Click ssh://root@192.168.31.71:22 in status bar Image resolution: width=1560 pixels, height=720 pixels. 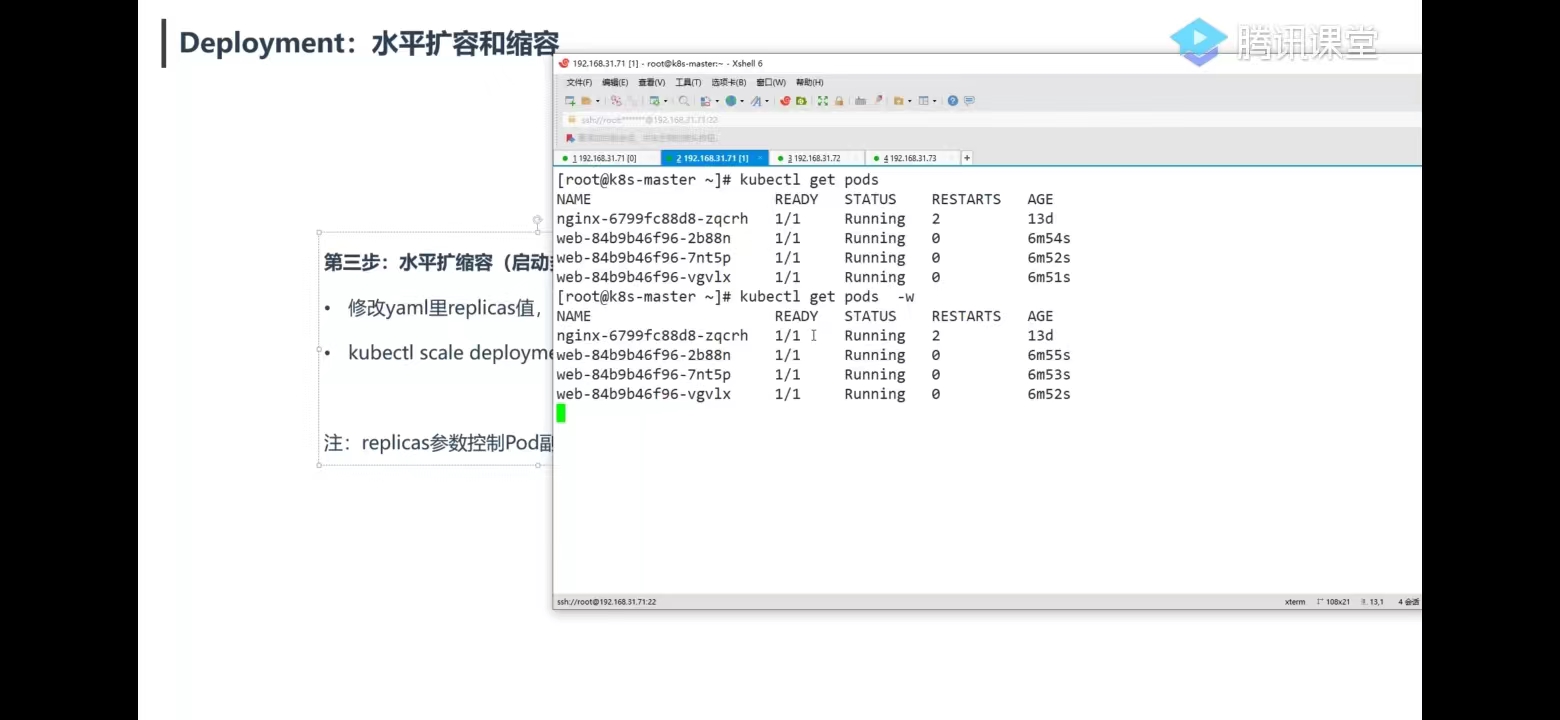606,602
